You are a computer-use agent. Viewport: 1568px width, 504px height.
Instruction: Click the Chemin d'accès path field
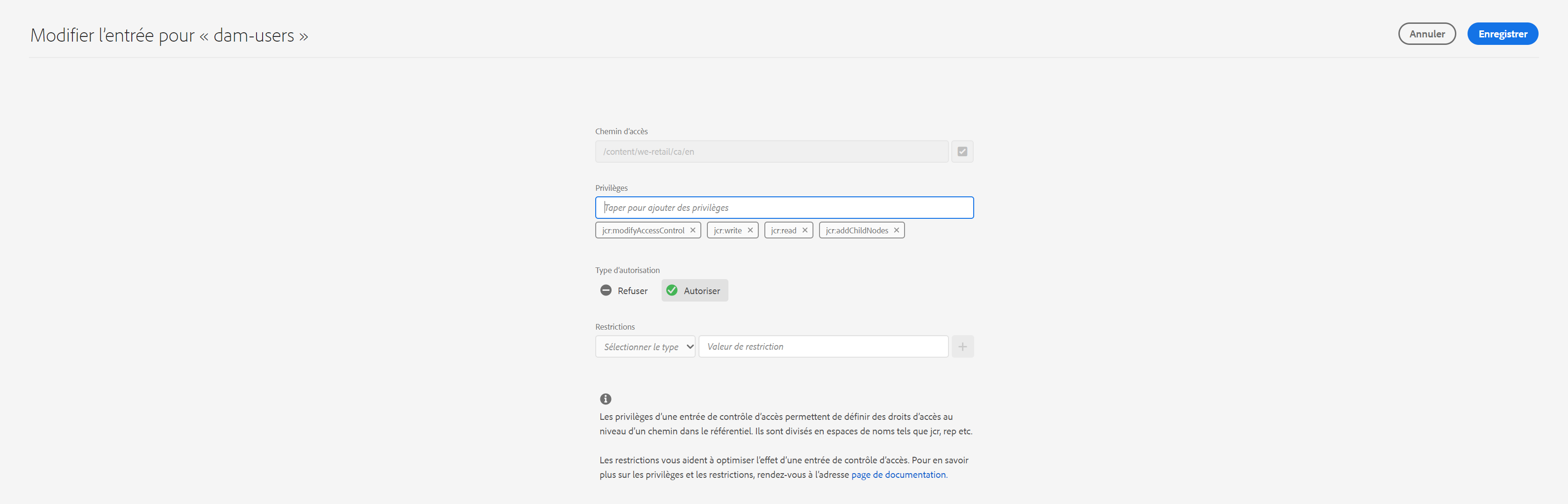coord(772,152)
